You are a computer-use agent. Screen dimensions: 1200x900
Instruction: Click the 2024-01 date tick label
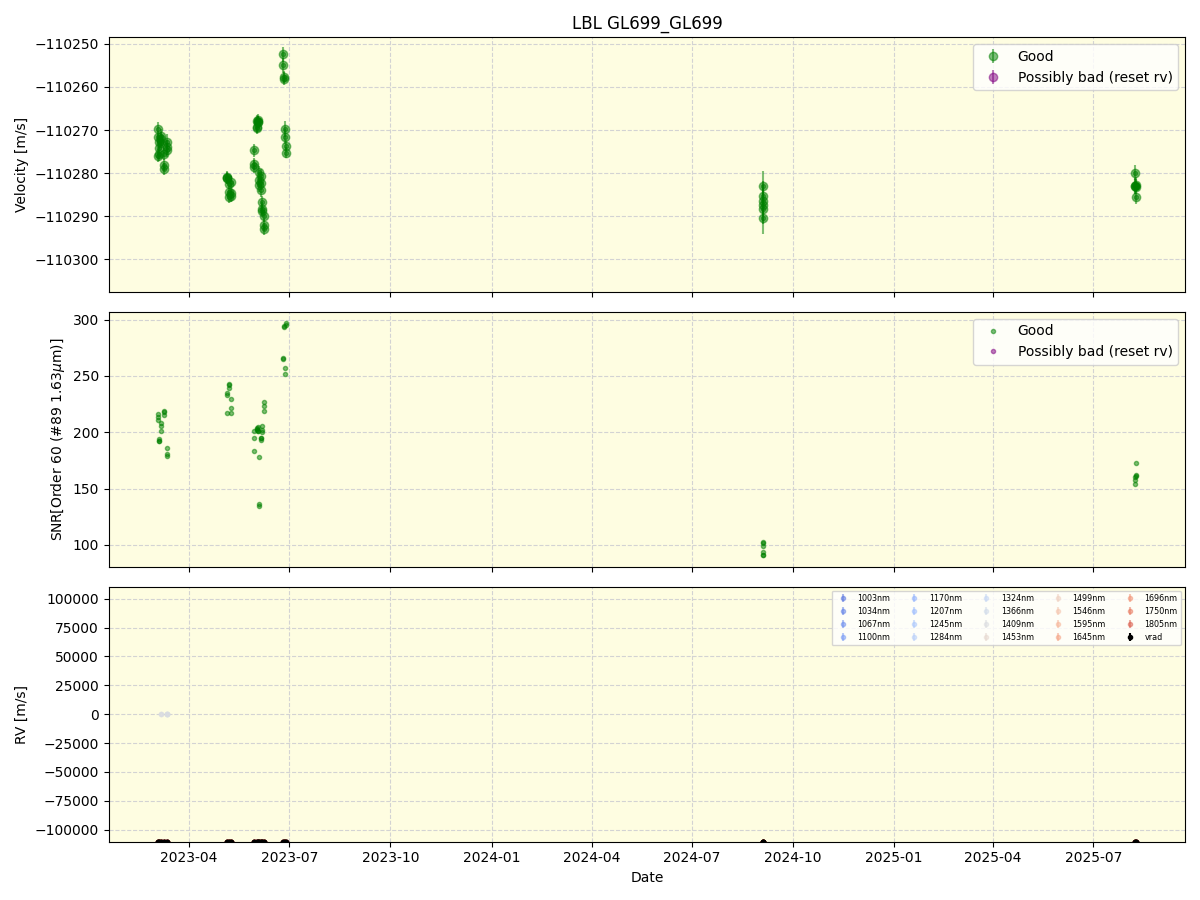(492, 857)
